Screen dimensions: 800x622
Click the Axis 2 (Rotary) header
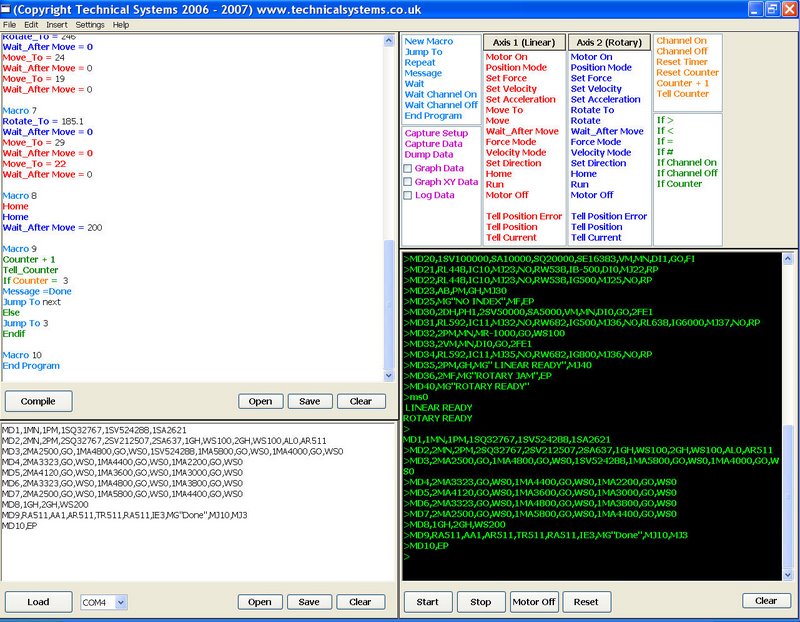tap(608, 43)
